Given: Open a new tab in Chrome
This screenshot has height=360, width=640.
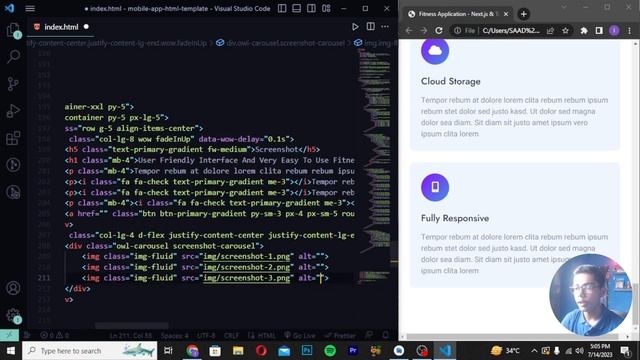Looking at the screenshot, I should tap(523, 14).
